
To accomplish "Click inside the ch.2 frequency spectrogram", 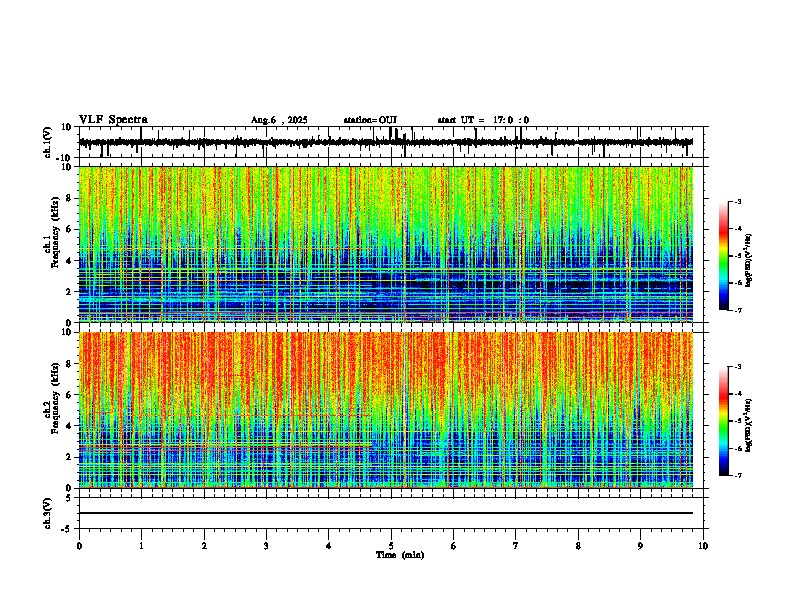I will click(386, 410).
